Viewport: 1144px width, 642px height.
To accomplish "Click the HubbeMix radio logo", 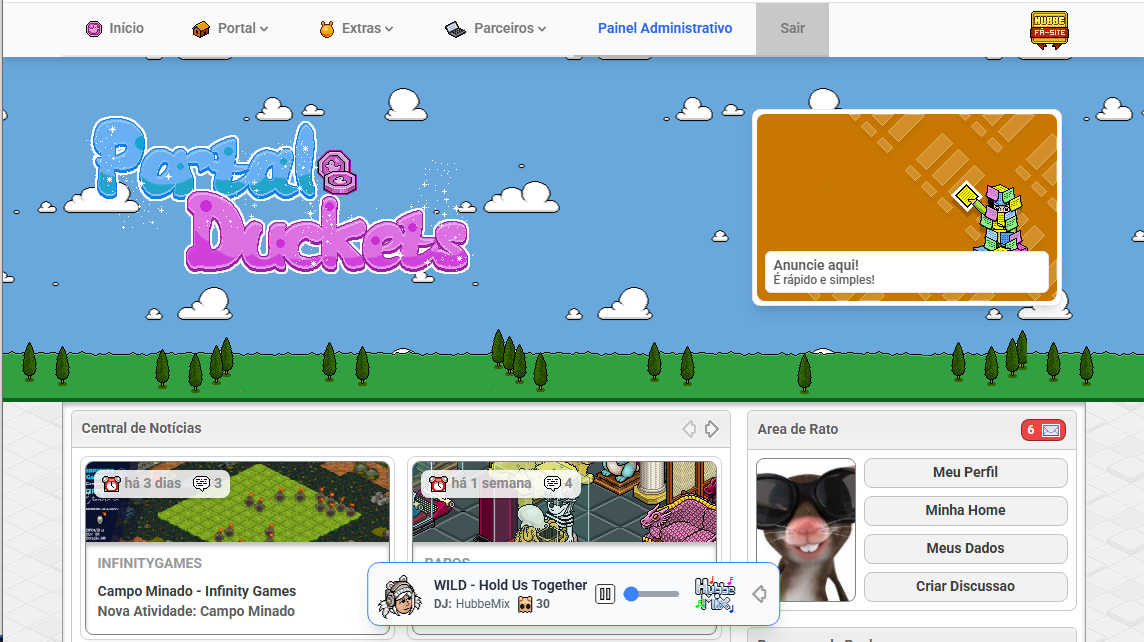I will coord(714,594).
